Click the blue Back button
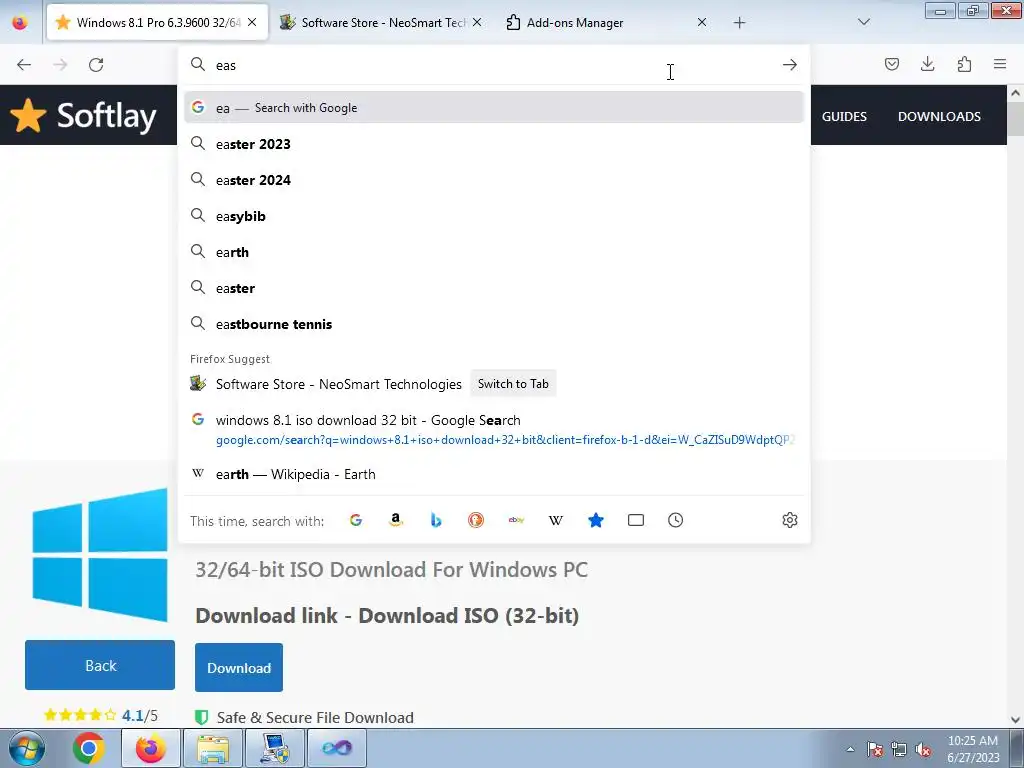 (x=100, y=665)
